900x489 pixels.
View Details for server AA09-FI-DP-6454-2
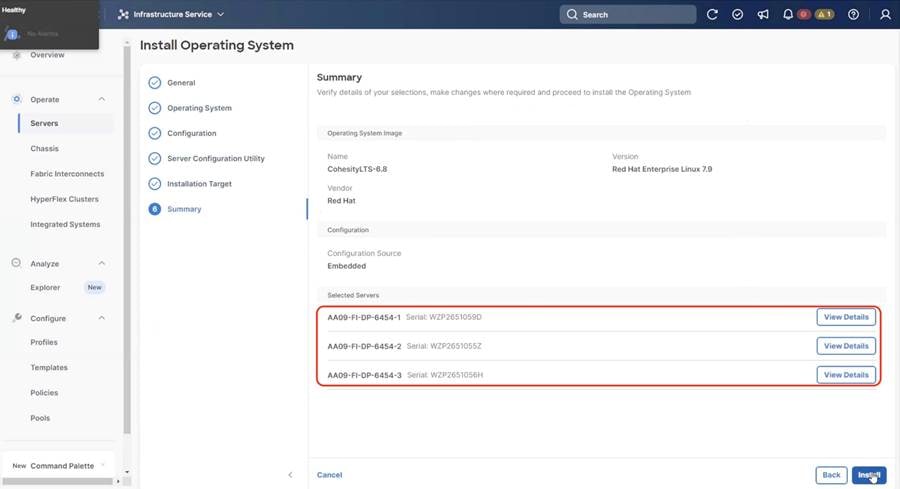point(846,346)
